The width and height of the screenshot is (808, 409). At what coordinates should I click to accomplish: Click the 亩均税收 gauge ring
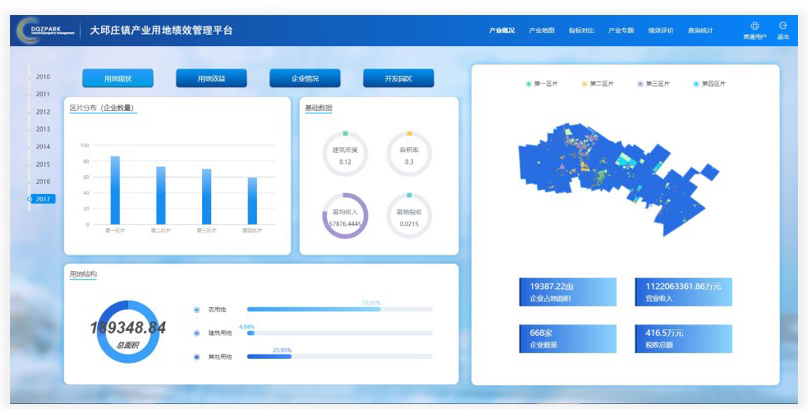408,216
